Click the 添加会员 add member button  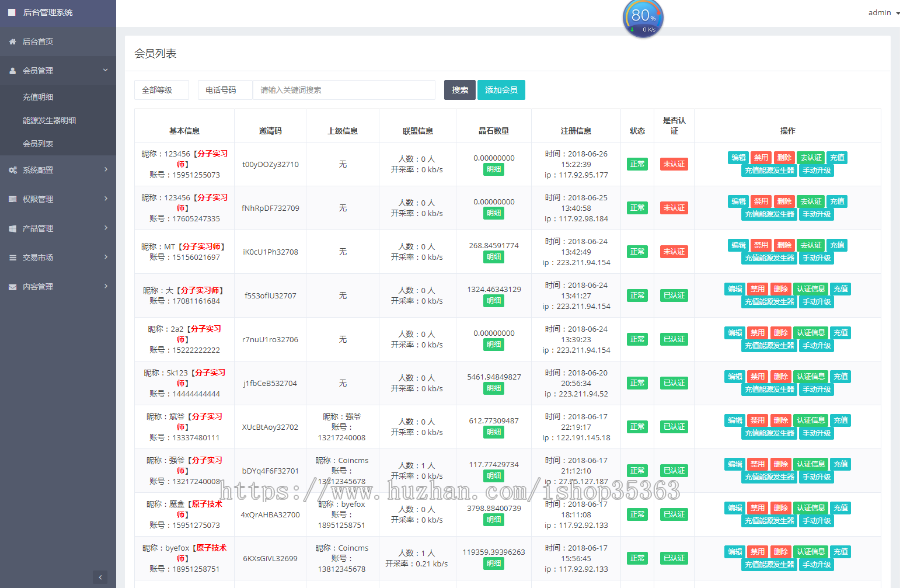[x=501, y=90]
